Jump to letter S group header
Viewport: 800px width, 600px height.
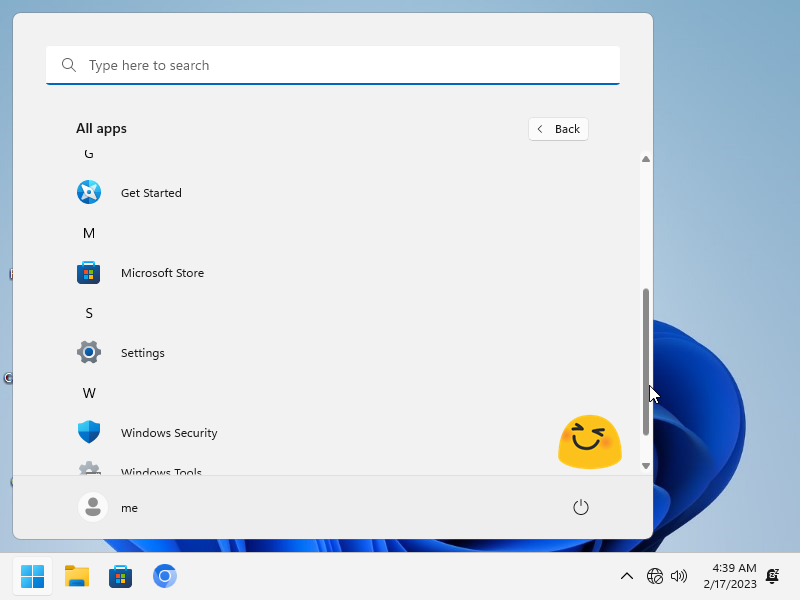[89, 313]
